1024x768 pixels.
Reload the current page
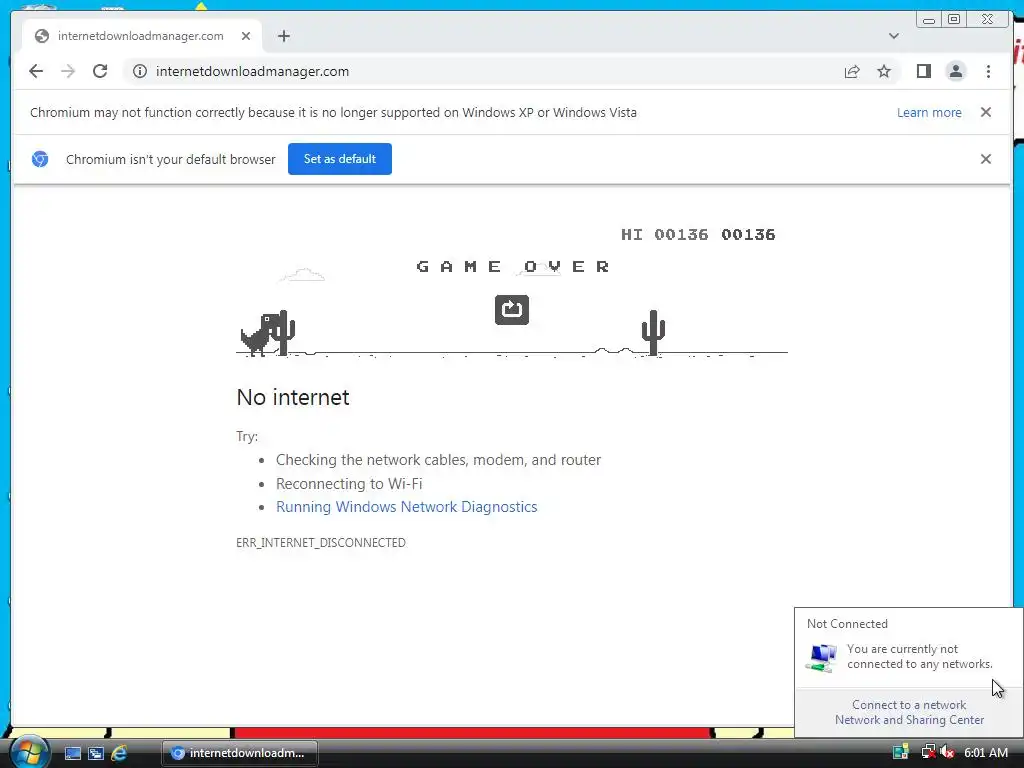[100, 71]
